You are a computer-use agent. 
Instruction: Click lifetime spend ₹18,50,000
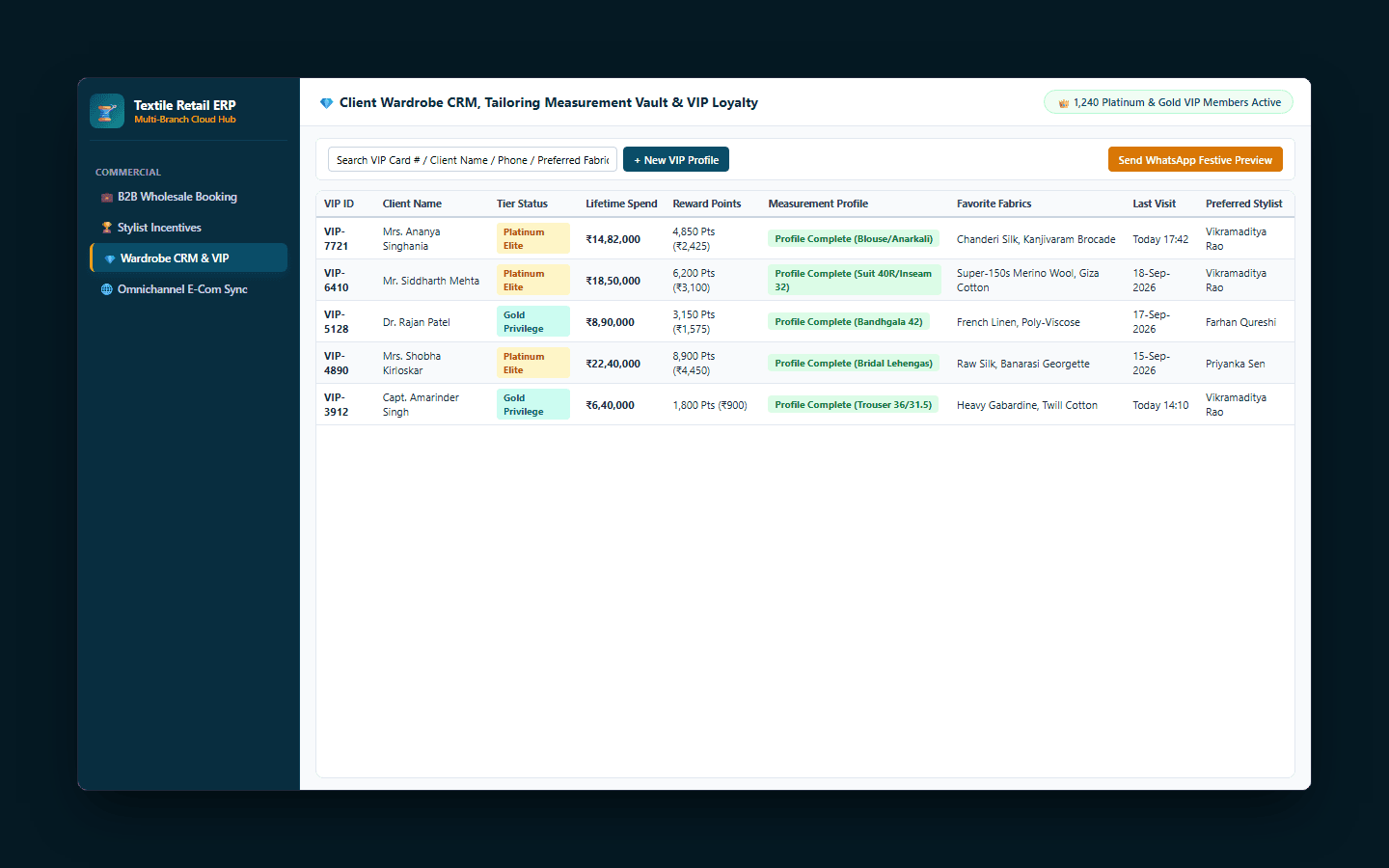point(613,281)
